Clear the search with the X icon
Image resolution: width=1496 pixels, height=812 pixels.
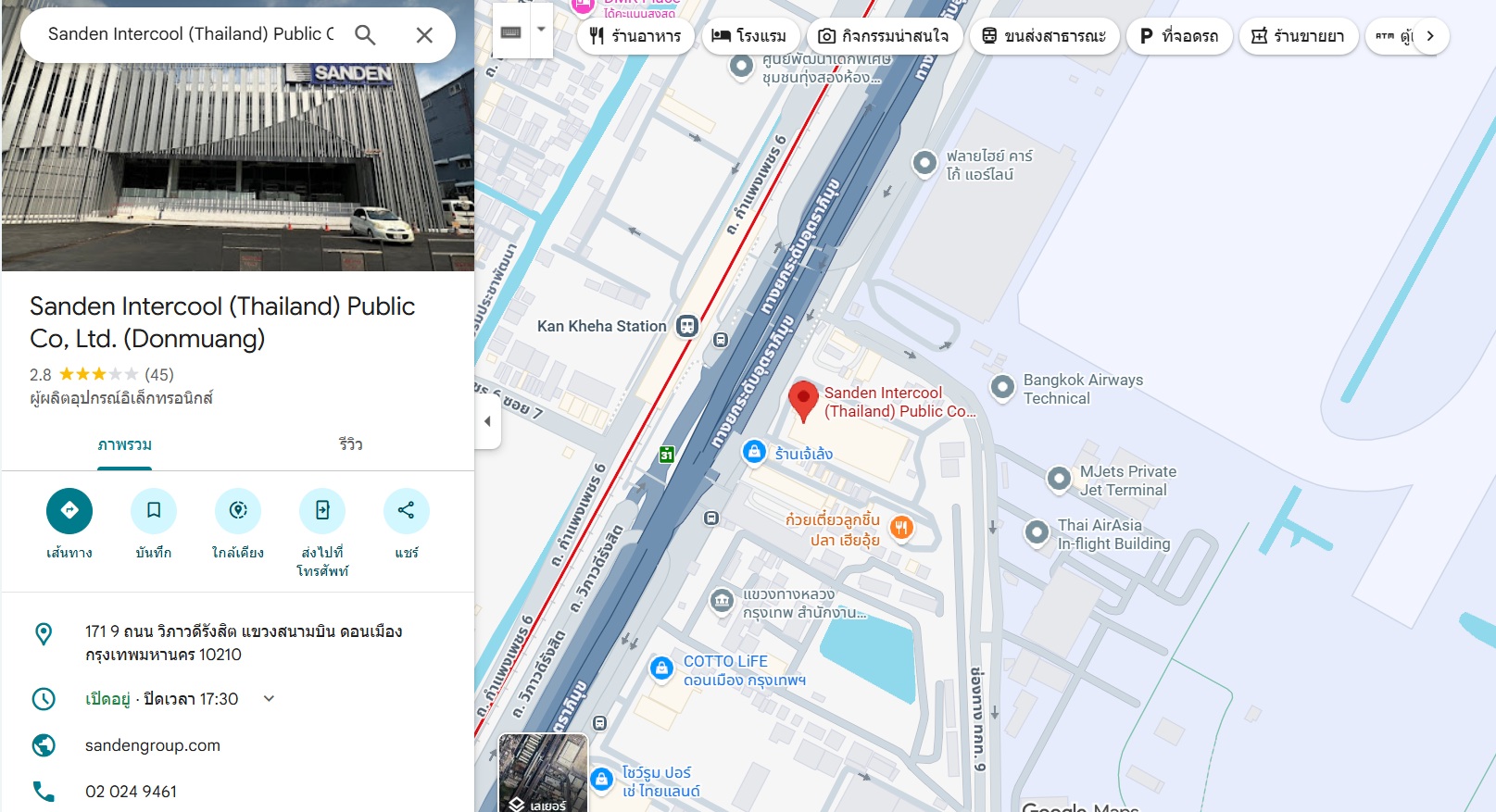click(424, 35)
